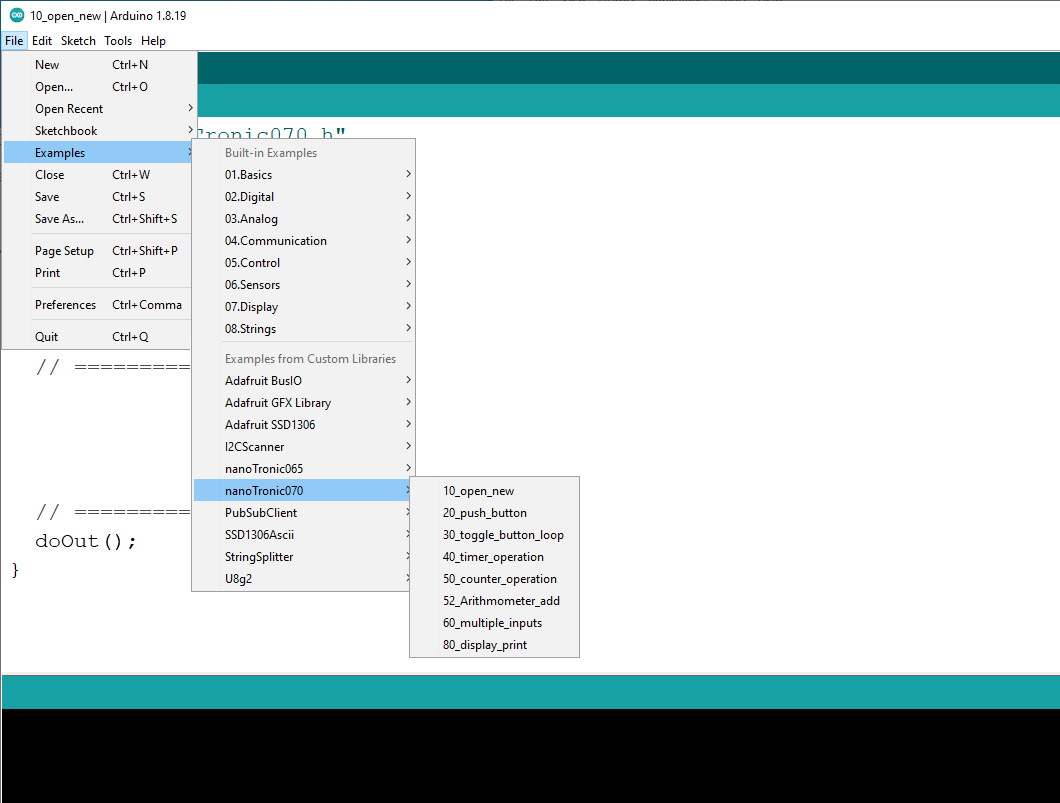Open the Sketch menu

click(x=78, y=41)
